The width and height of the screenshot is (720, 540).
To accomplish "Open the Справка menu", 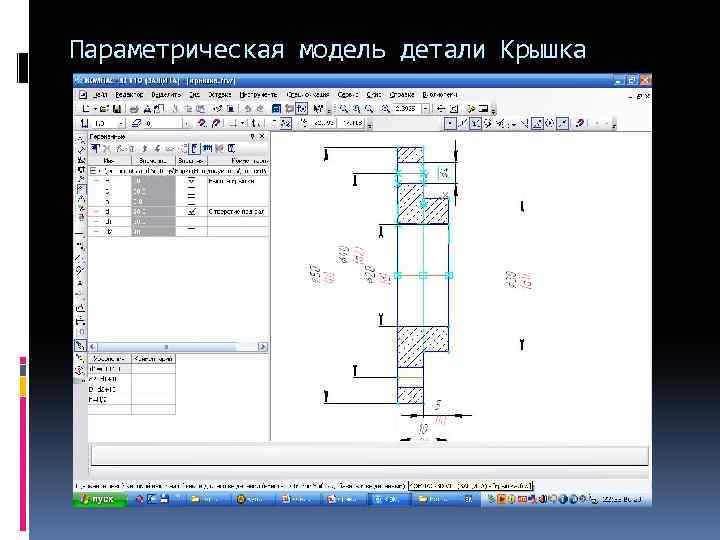I will pyautogui.click(x=402, y=95).
